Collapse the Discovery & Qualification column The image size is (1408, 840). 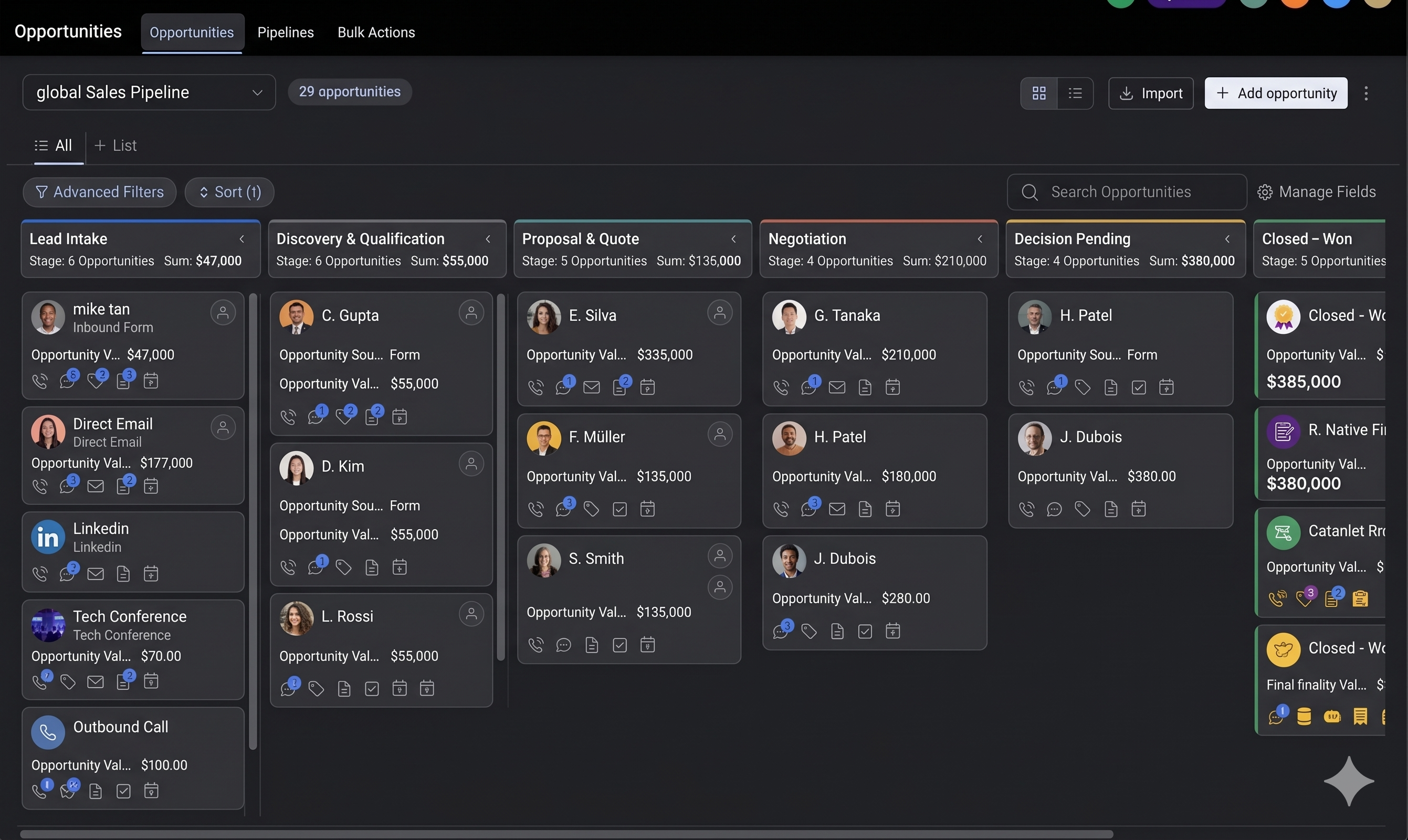point(488,239)
